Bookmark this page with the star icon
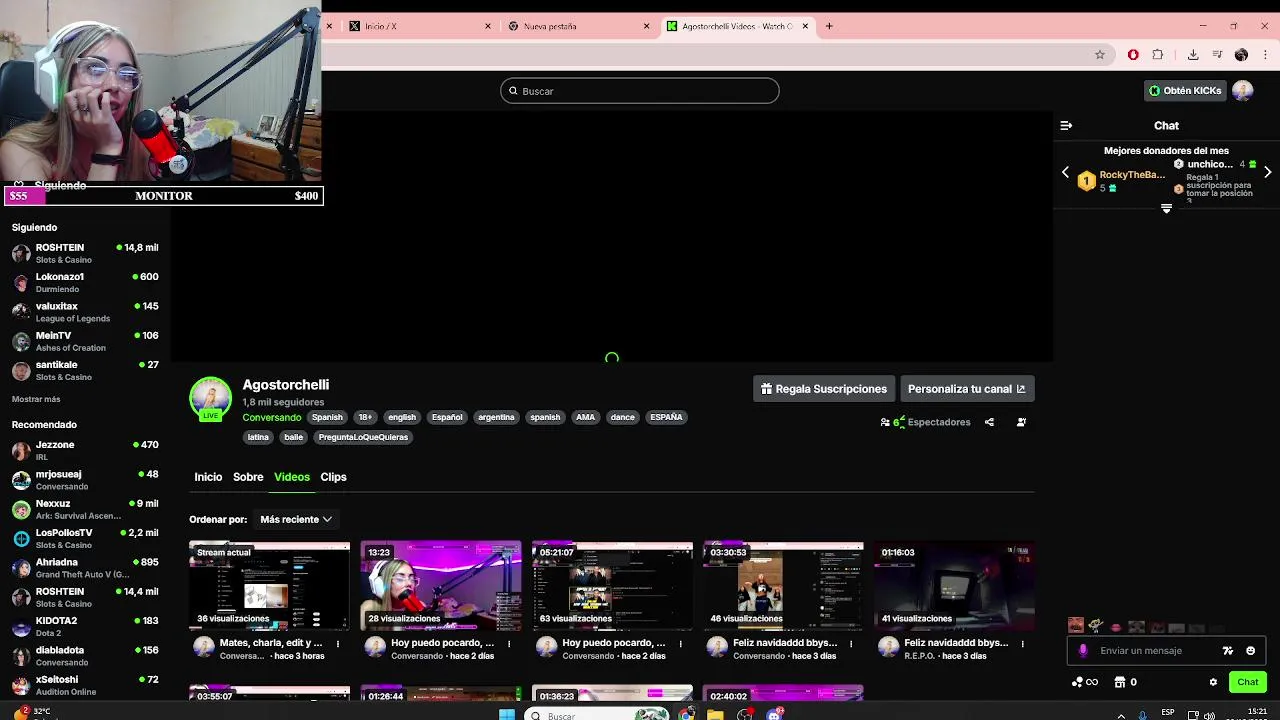Viewport: 1280px width, 720px height. [1100, 55]
